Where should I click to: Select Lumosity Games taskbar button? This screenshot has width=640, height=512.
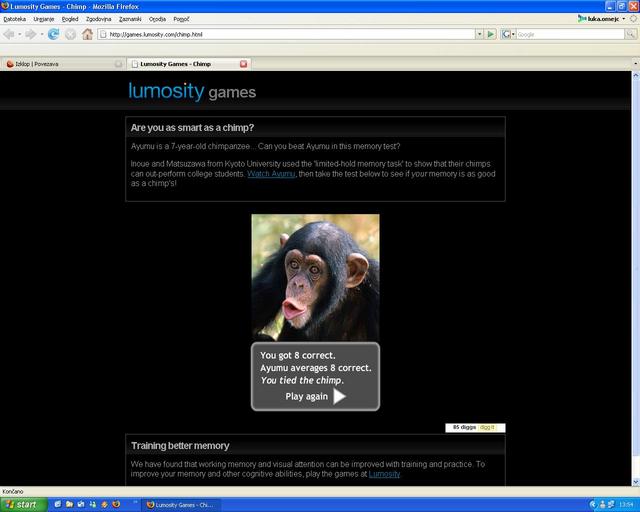[182, 505]
